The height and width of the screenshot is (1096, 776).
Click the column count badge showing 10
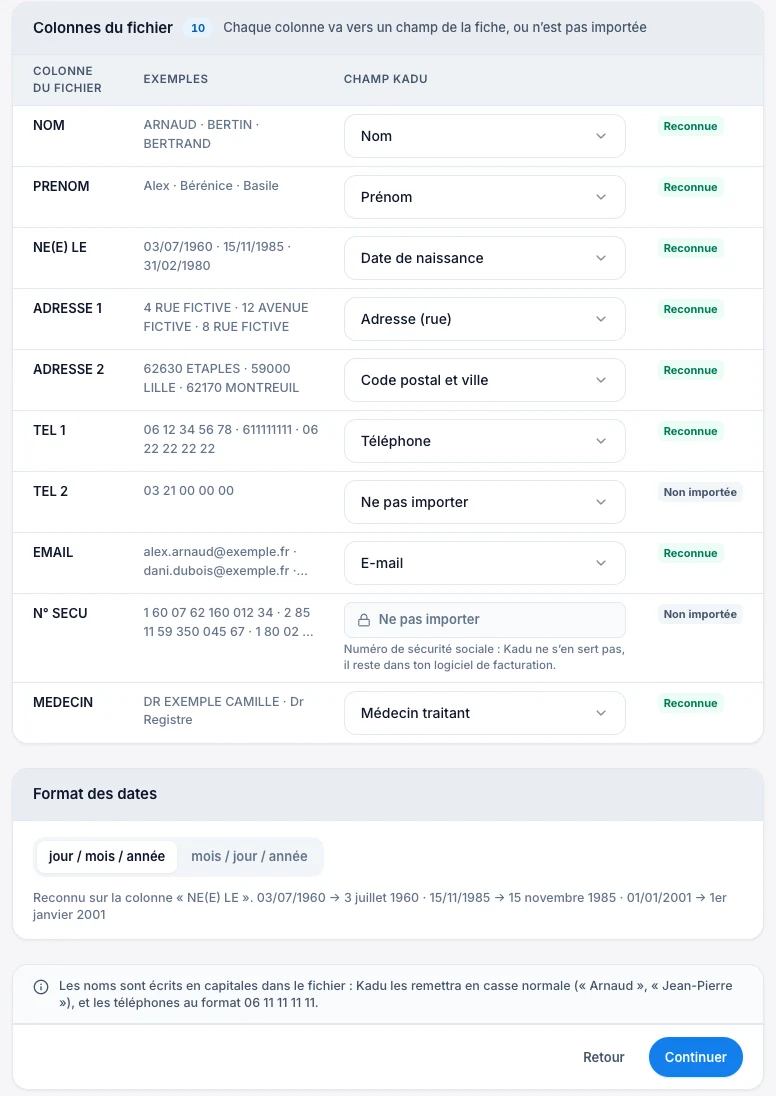click(198, 28)
